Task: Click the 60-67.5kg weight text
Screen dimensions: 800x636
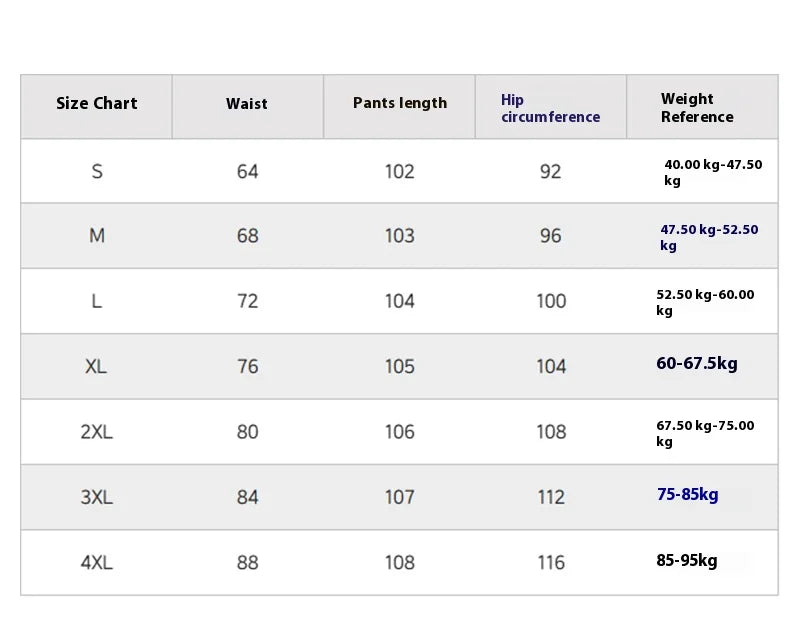Action: (x=697, y=363)
